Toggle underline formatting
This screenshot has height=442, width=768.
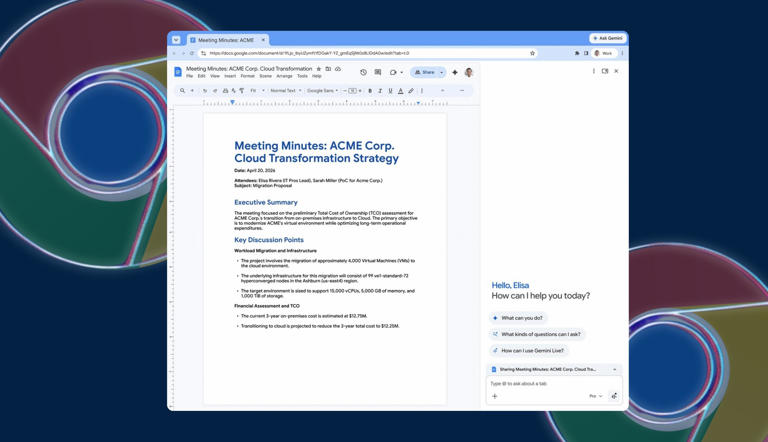(390, 91)
